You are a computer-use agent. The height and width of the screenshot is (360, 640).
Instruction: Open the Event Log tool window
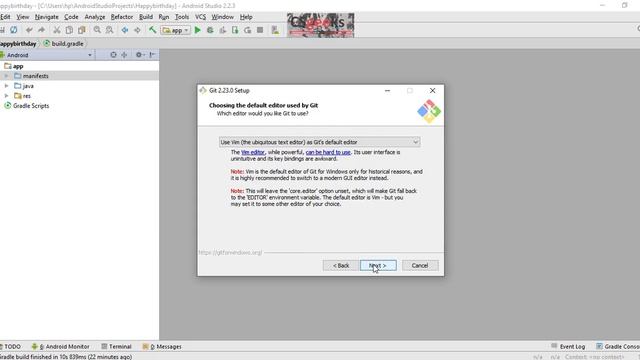click(568, 347)
